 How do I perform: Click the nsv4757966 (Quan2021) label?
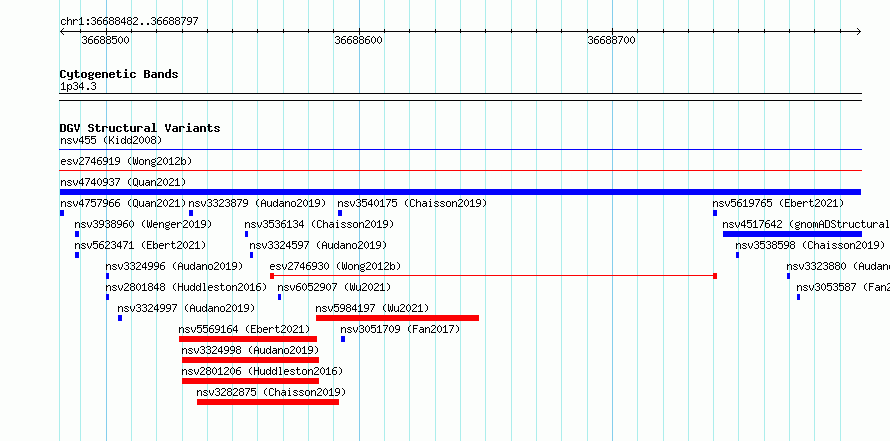click(x=123, y=203)
